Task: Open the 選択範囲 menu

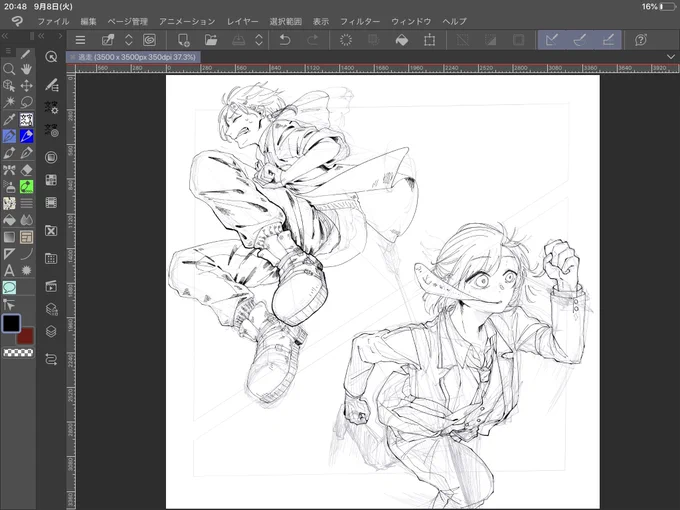Action: click(x=285, y=21)
